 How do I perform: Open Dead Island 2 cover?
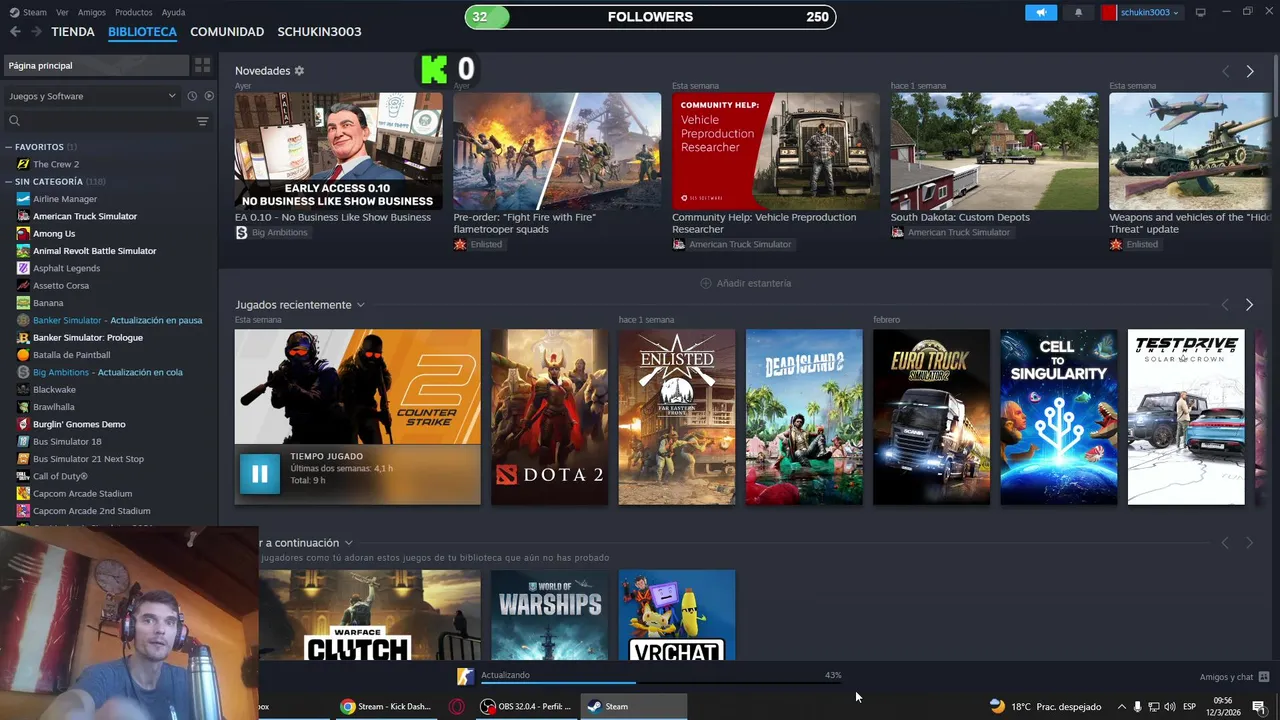point(804,417)
